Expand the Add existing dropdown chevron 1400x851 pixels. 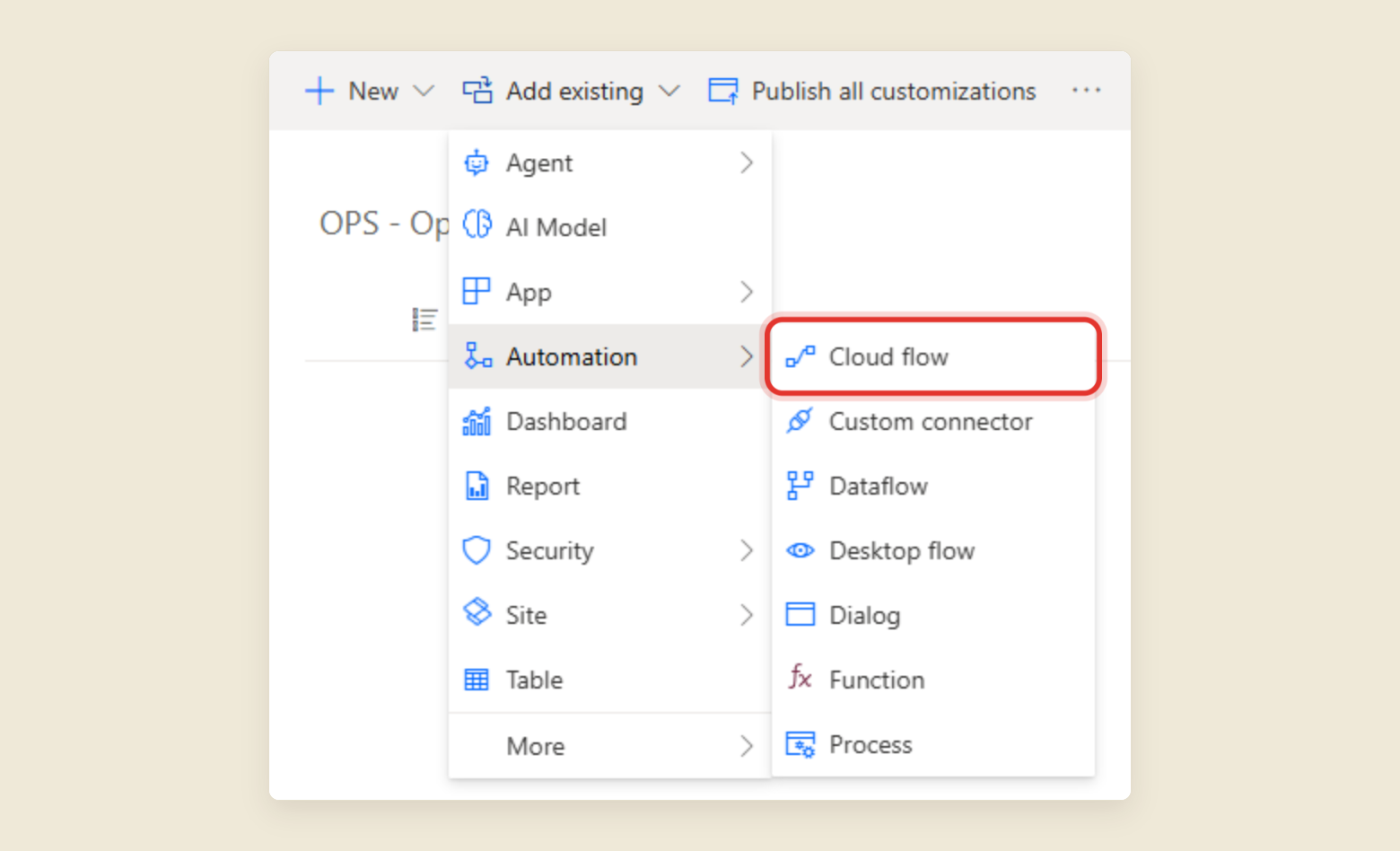[669, 91]
